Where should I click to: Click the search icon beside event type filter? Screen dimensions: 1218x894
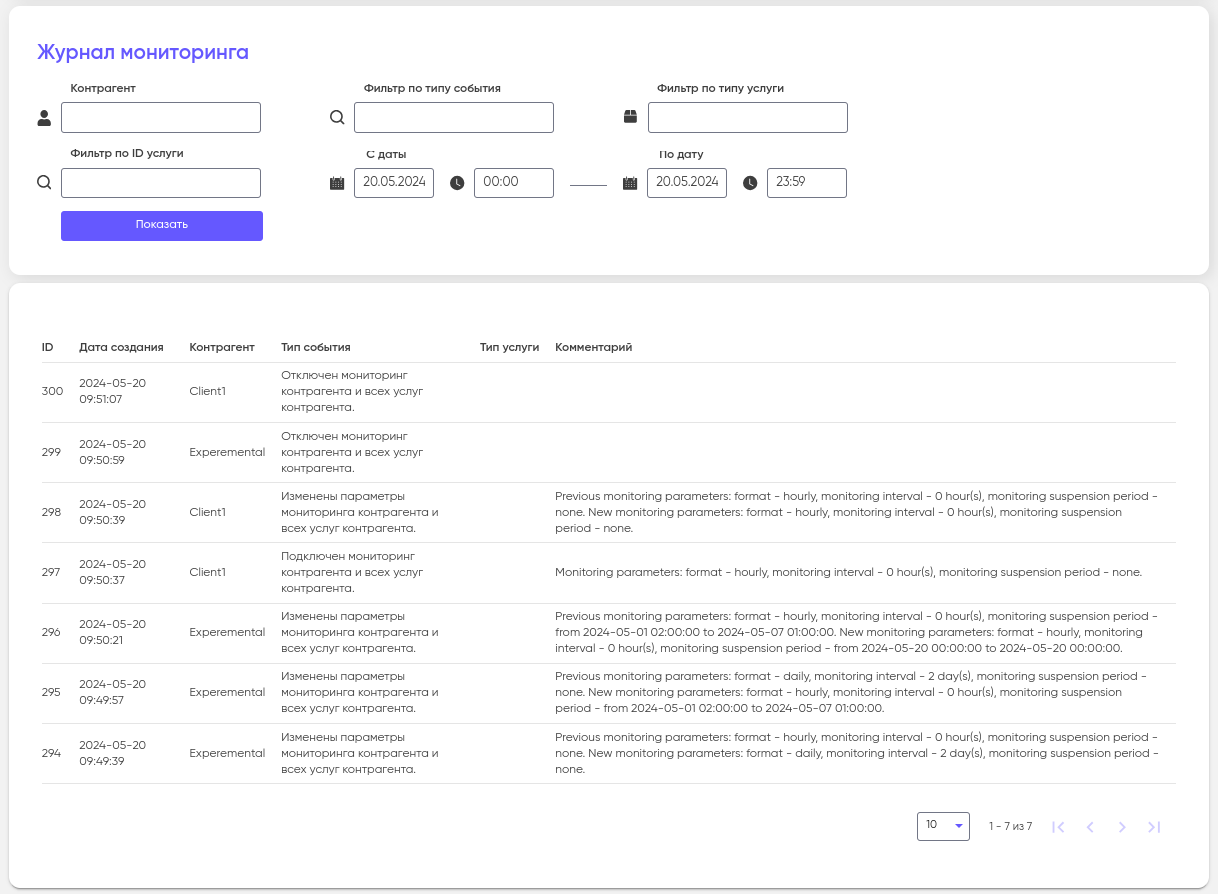pyautogui.click(x=337, y=118)
